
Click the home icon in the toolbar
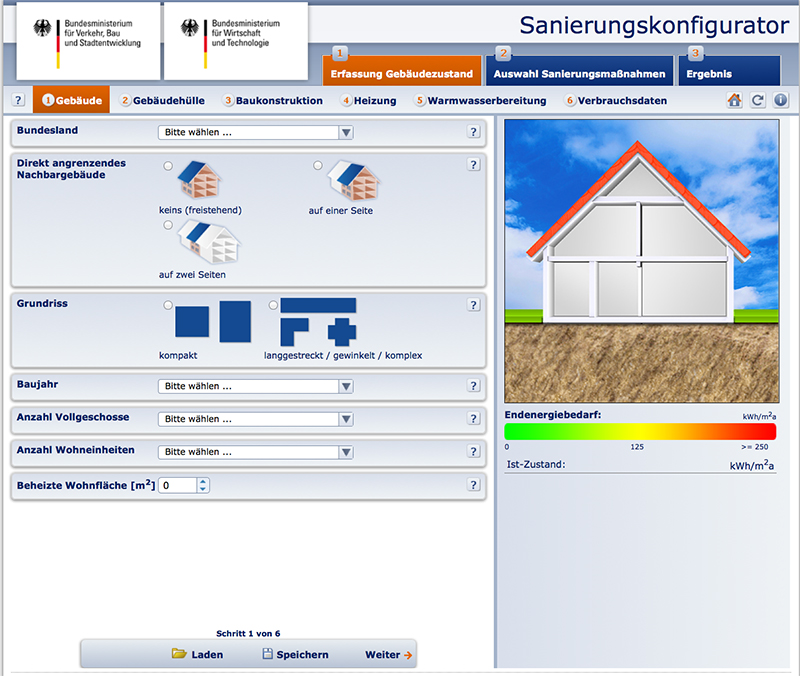pyautogui.click(x=735, y=100)
